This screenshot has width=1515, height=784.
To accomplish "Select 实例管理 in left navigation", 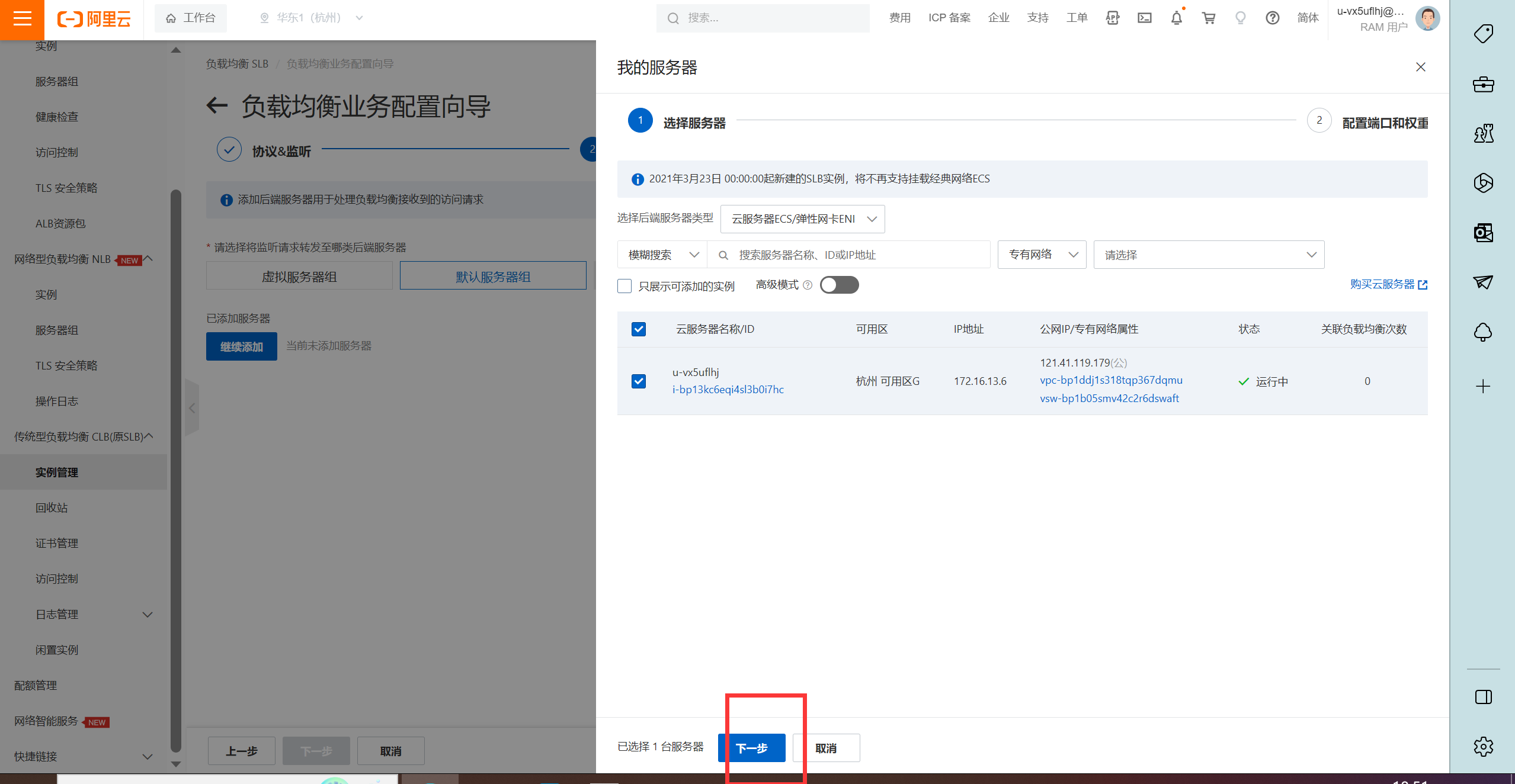I will (84, 473).
